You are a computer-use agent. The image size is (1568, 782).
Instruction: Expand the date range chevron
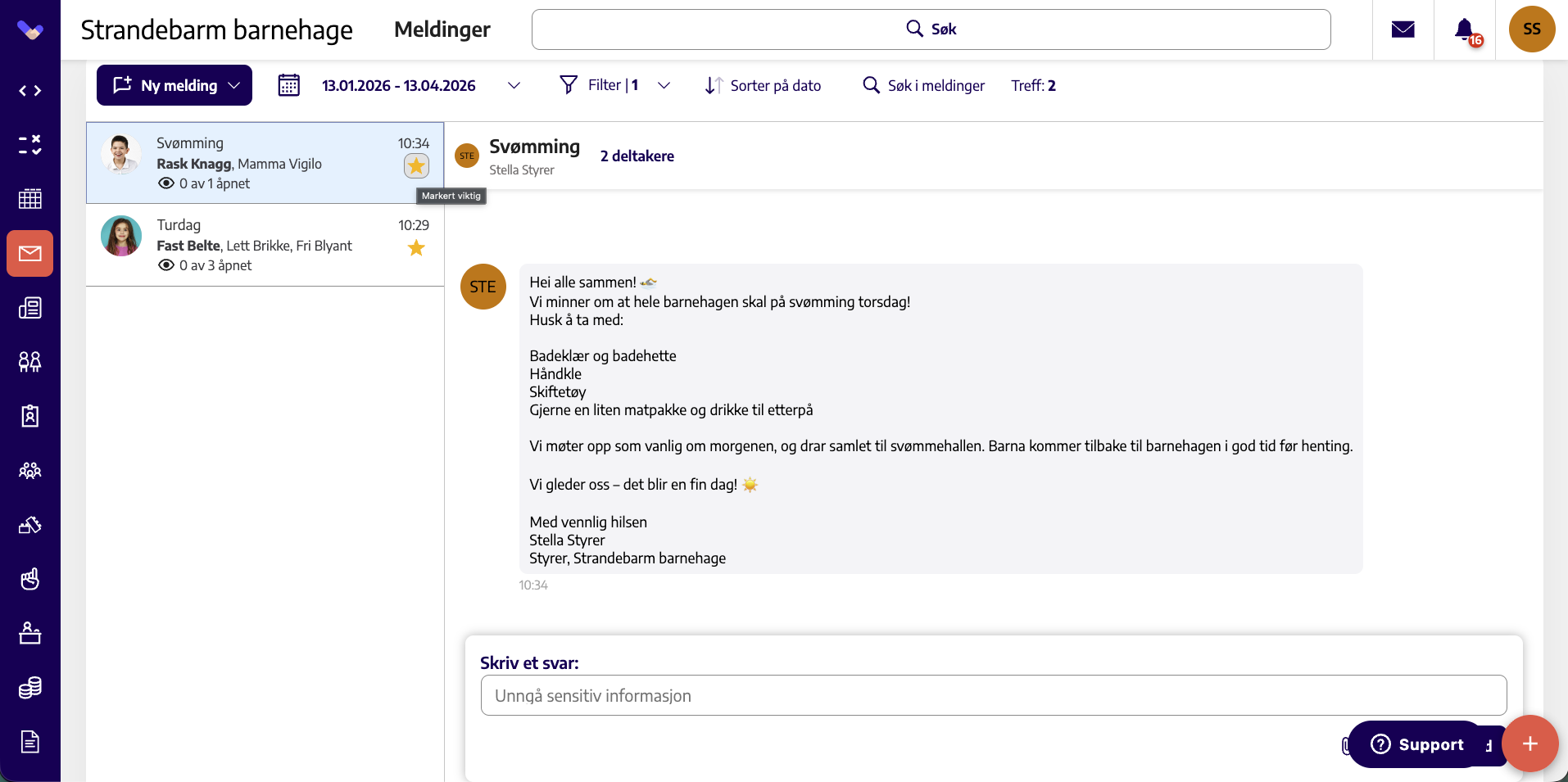(514, 86)
